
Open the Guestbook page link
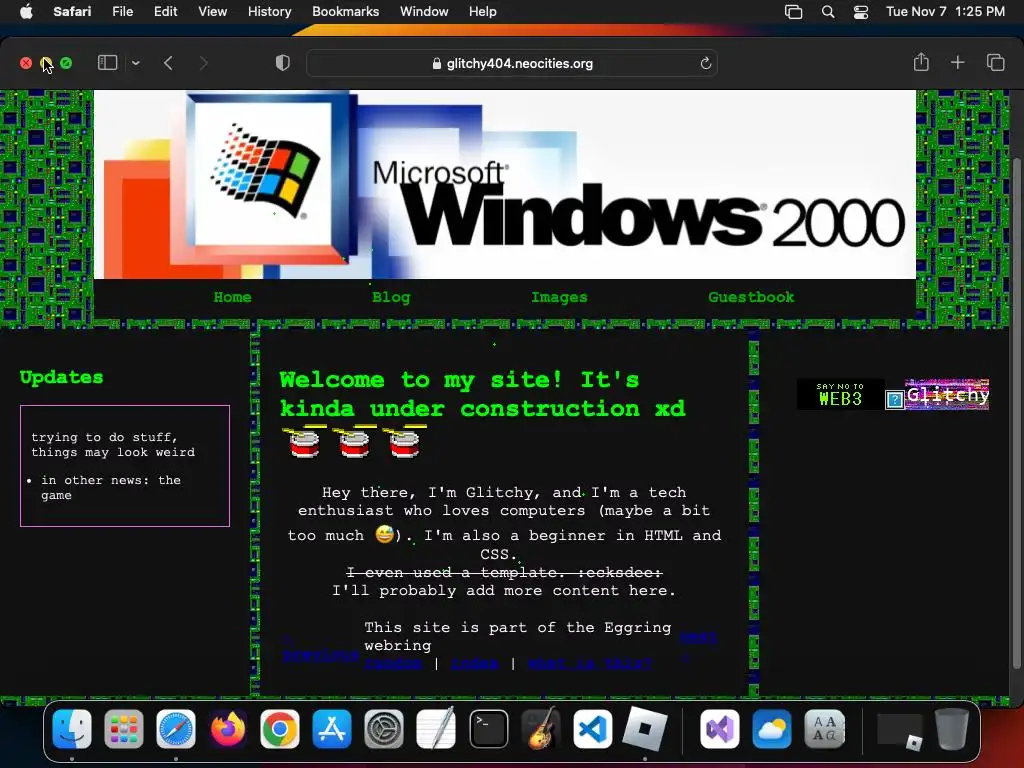pos(751,297)
